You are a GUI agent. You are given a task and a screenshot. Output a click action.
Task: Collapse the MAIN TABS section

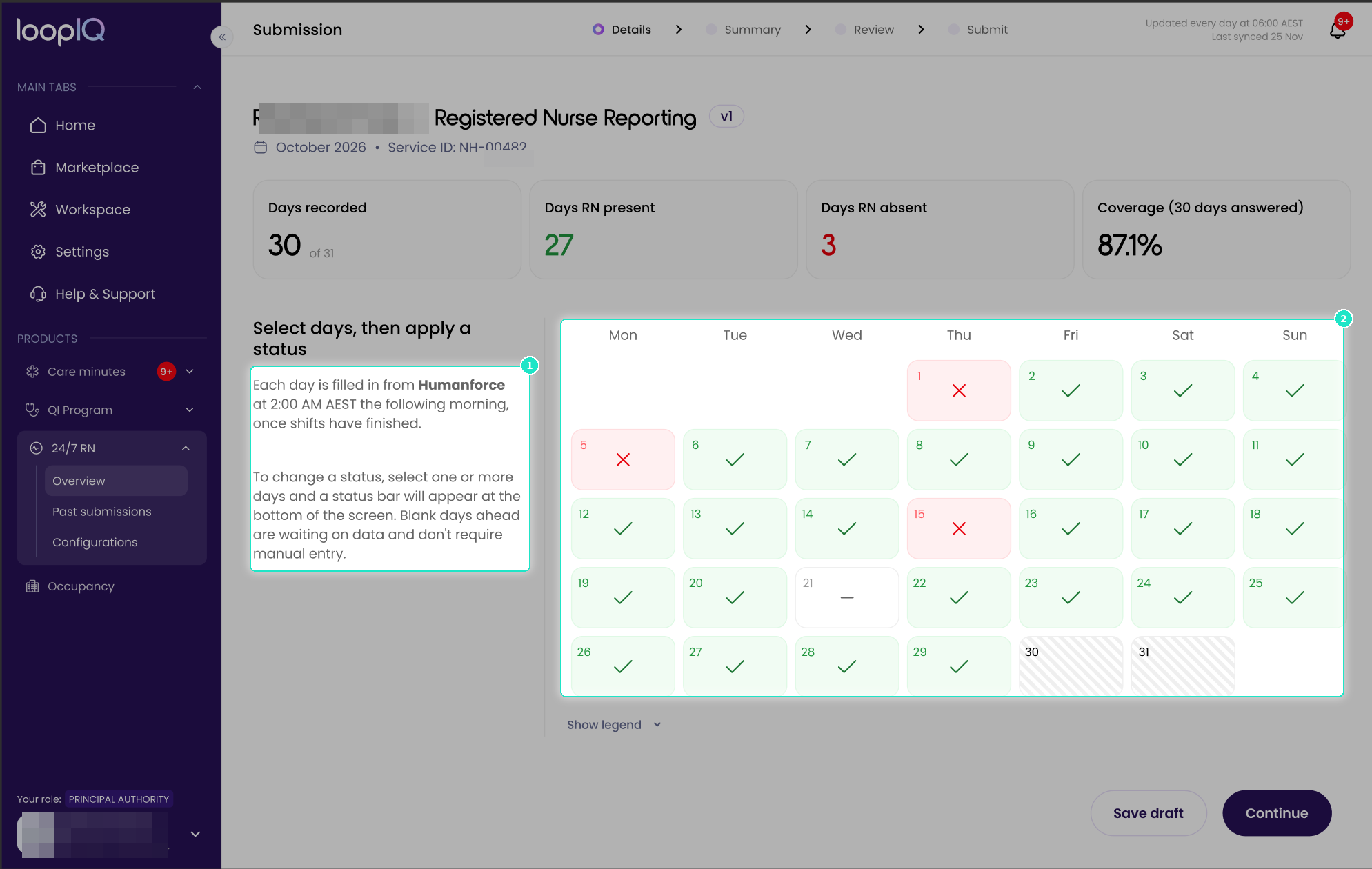click(x=197, y=87)
